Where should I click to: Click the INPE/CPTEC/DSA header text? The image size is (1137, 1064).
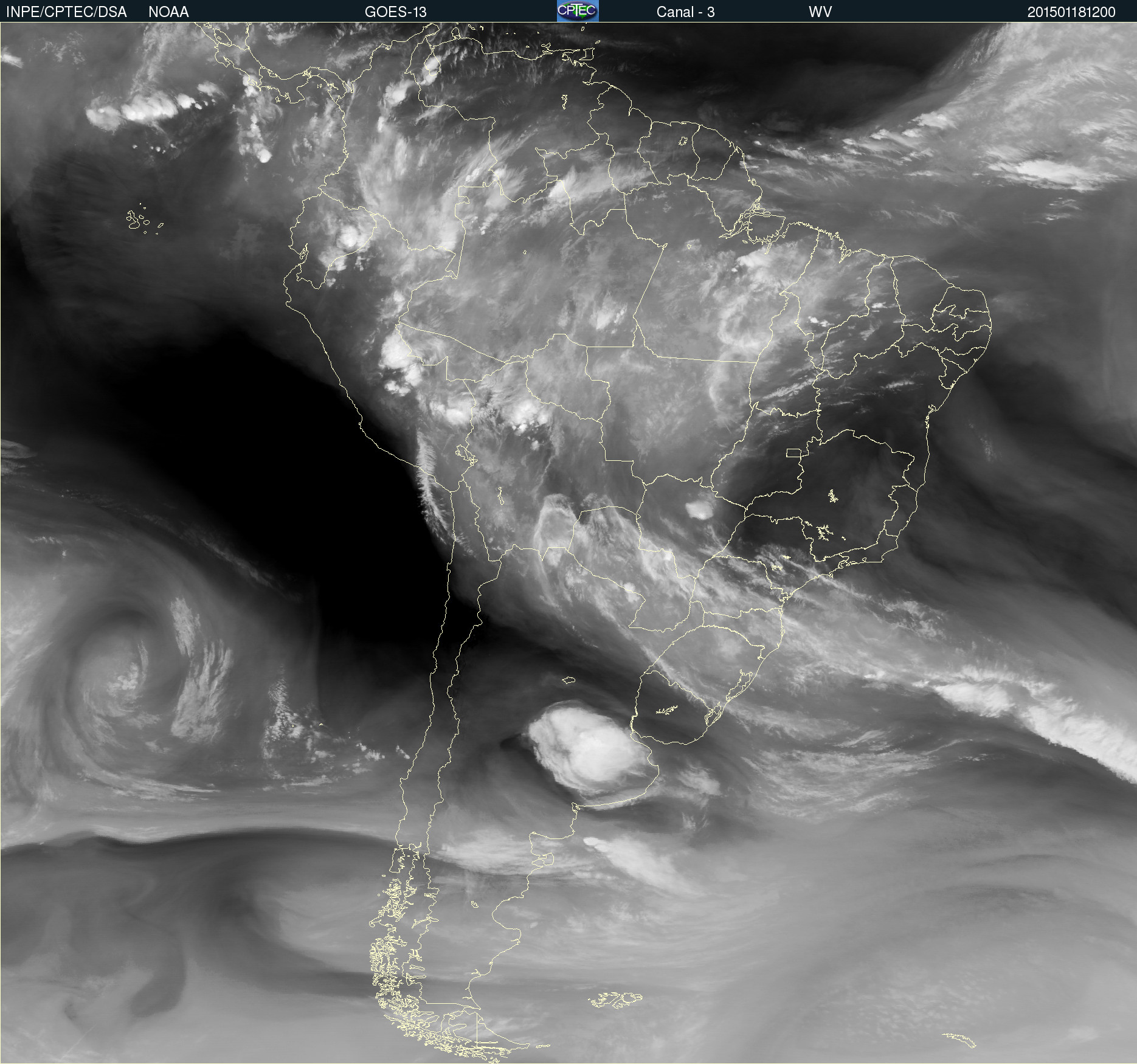66,12
